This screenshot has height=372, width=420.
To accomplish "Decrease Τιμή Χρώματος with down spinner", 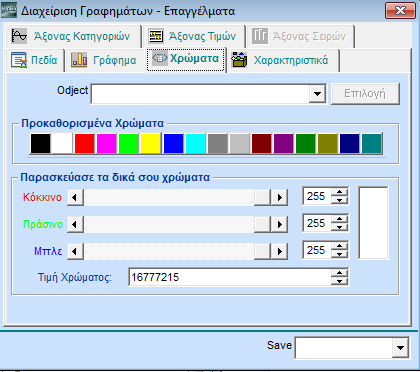I will (340, 281).
